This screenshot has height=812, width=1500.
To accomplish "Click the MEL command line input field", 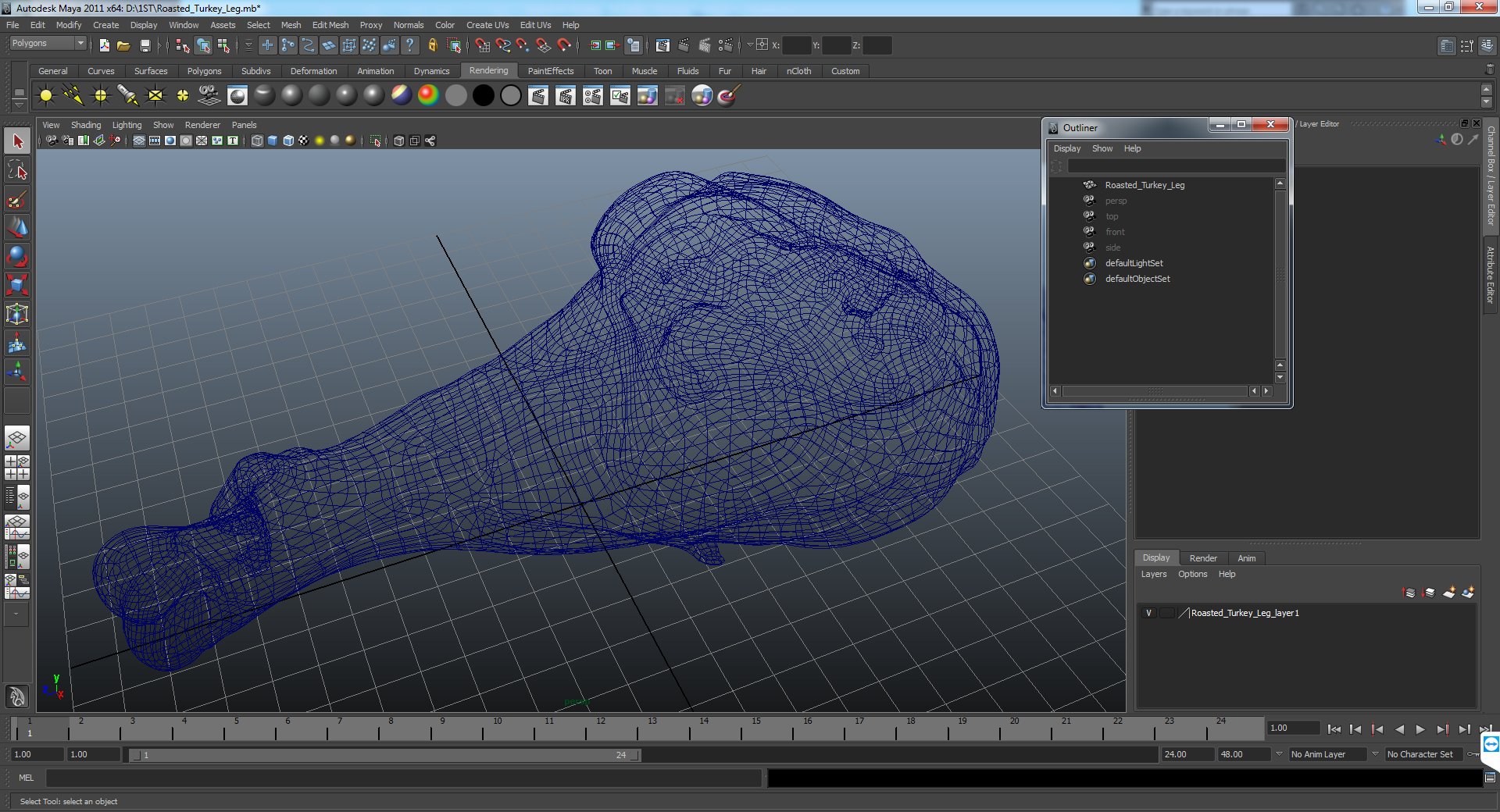I will (x=403, y=778).
